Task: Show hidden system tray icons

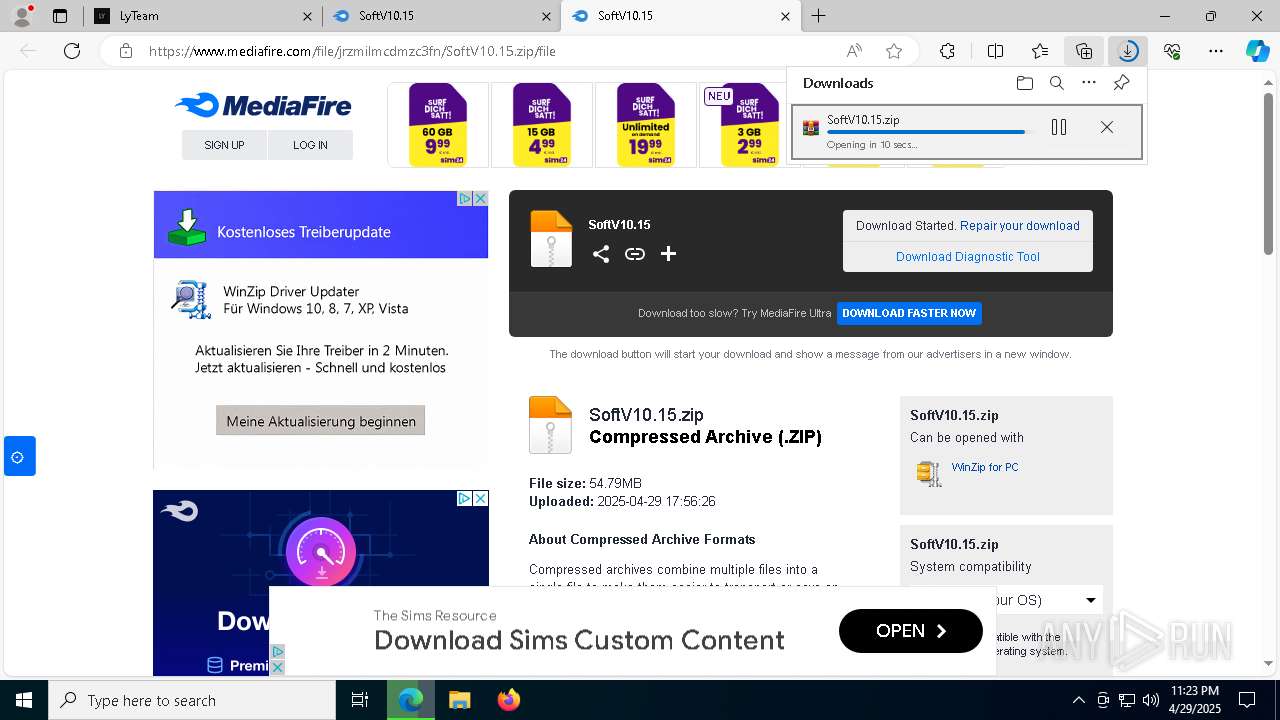Action: pos(1078,700)
